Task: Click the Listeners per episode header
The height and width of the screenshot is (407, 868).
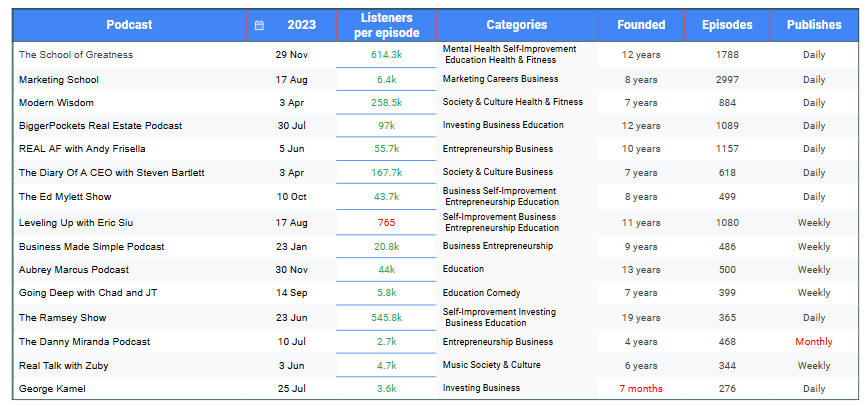Action: pyautogui.click(x=386, y=25)
